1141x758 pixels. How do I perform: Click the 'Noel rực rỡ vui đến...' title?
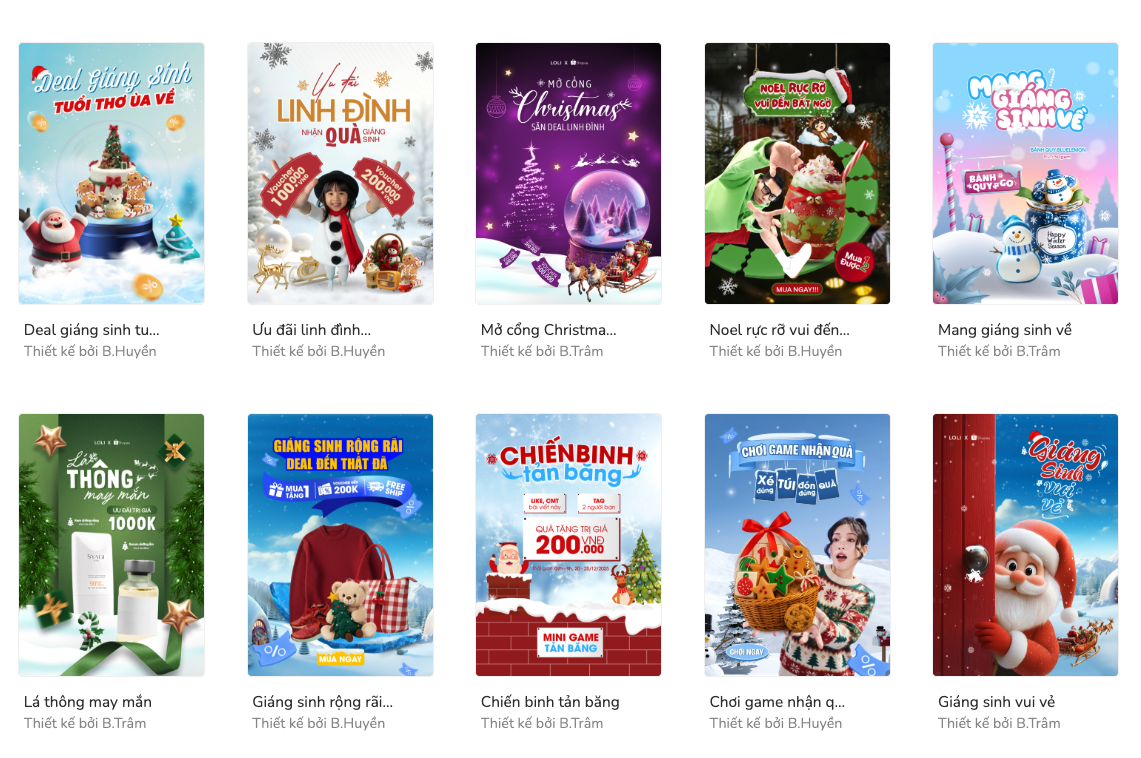tap(779, 330)
